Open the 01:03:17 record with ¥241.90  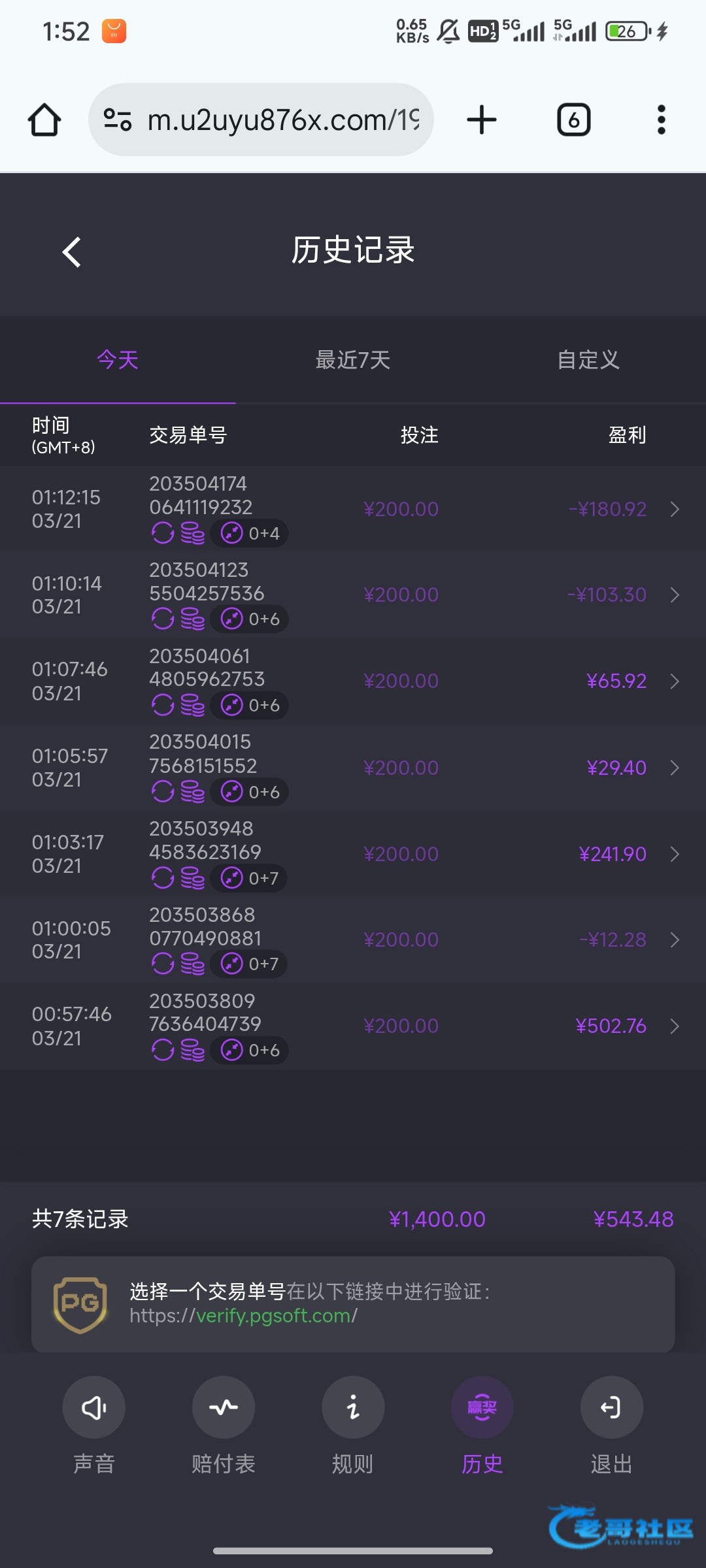(x=675, y=854)
